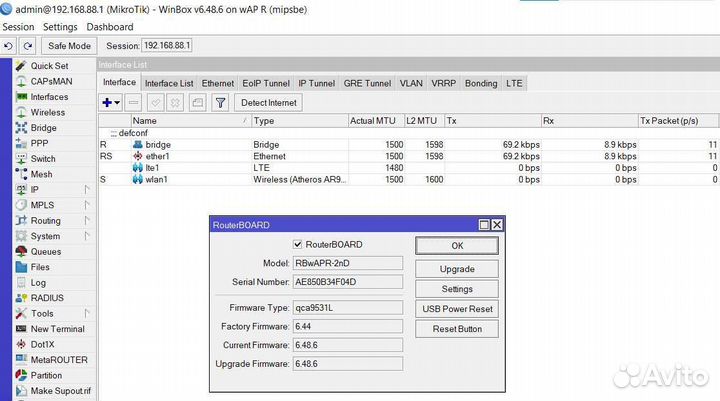Click Make Supout.rif in sidebar

(x=60, y=391)
